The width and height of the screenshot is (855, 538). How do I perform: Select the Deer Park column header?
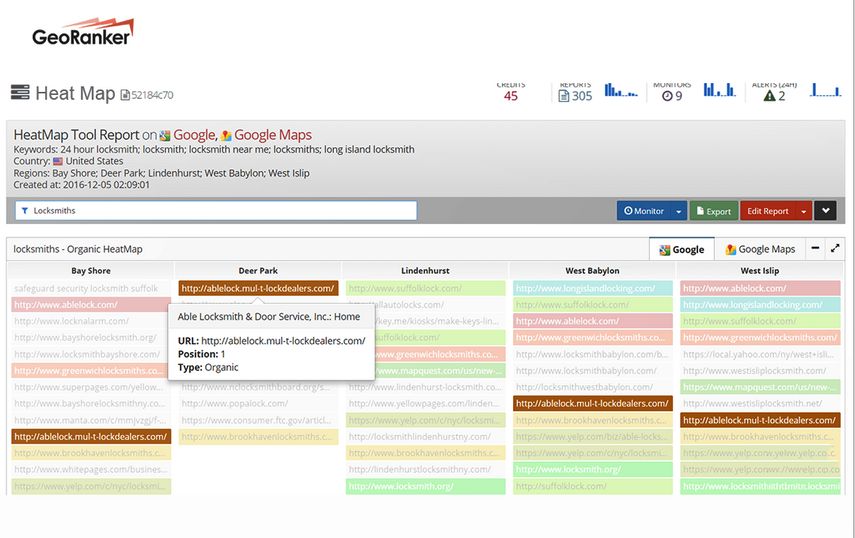[258, 270]
